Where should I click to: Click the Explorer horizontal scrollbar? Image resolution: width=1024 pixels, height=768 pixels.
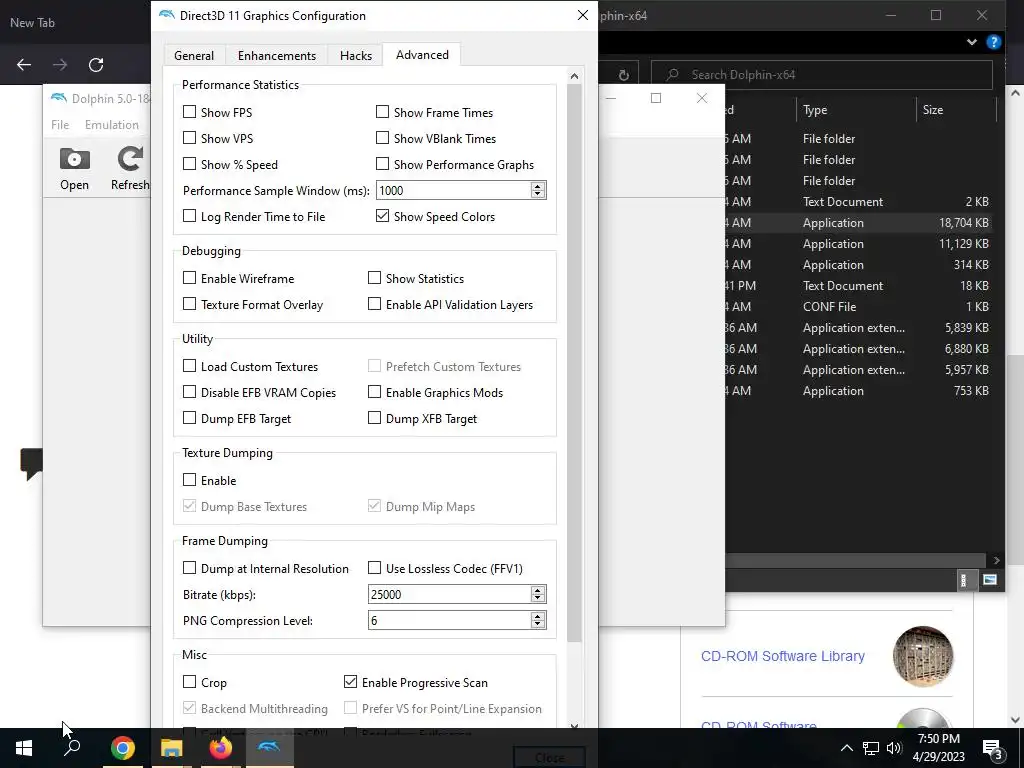(x=855, y=560)
